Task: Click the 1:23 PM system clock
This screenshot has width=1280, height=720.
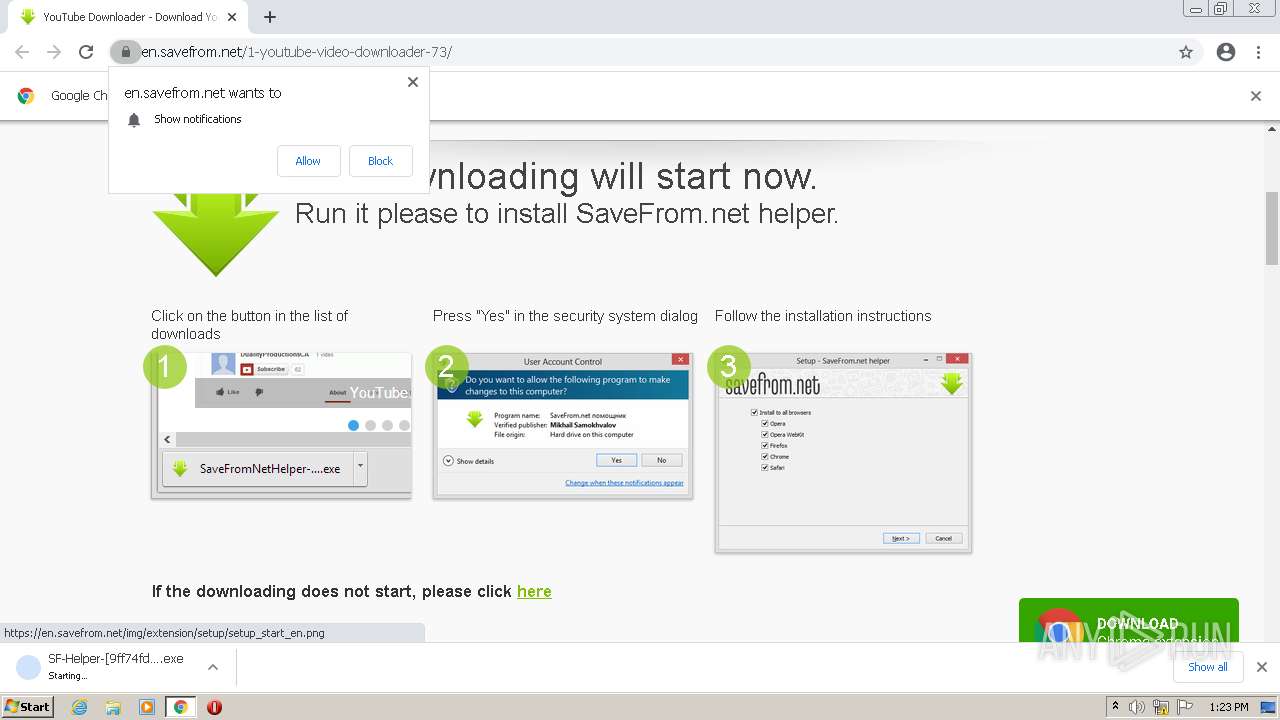Action: (1228, 707)
